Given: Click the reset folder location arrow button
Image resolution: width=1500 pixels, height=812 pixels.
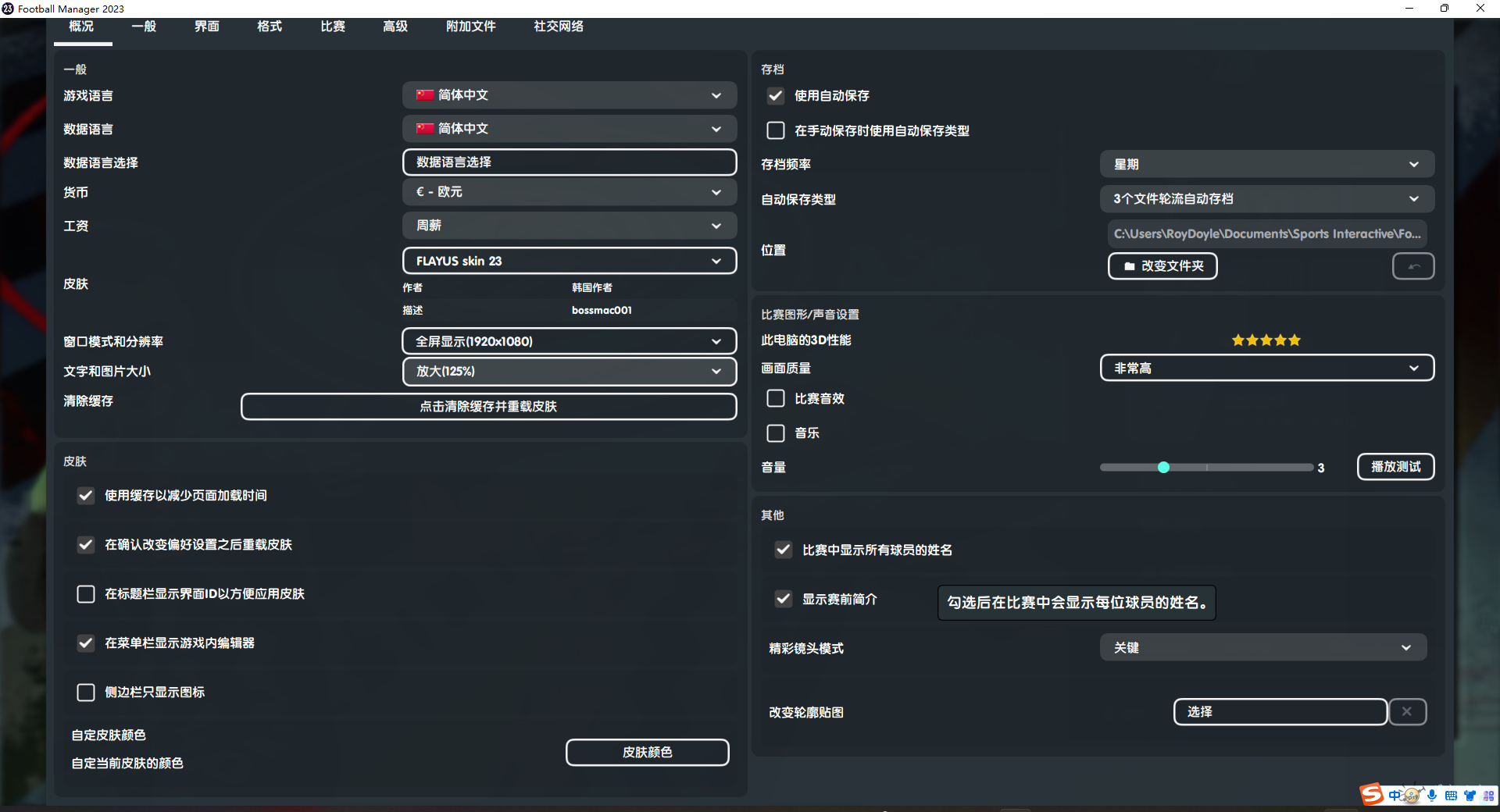Looking at the screenshot, I should click(x=1413, y=266).
